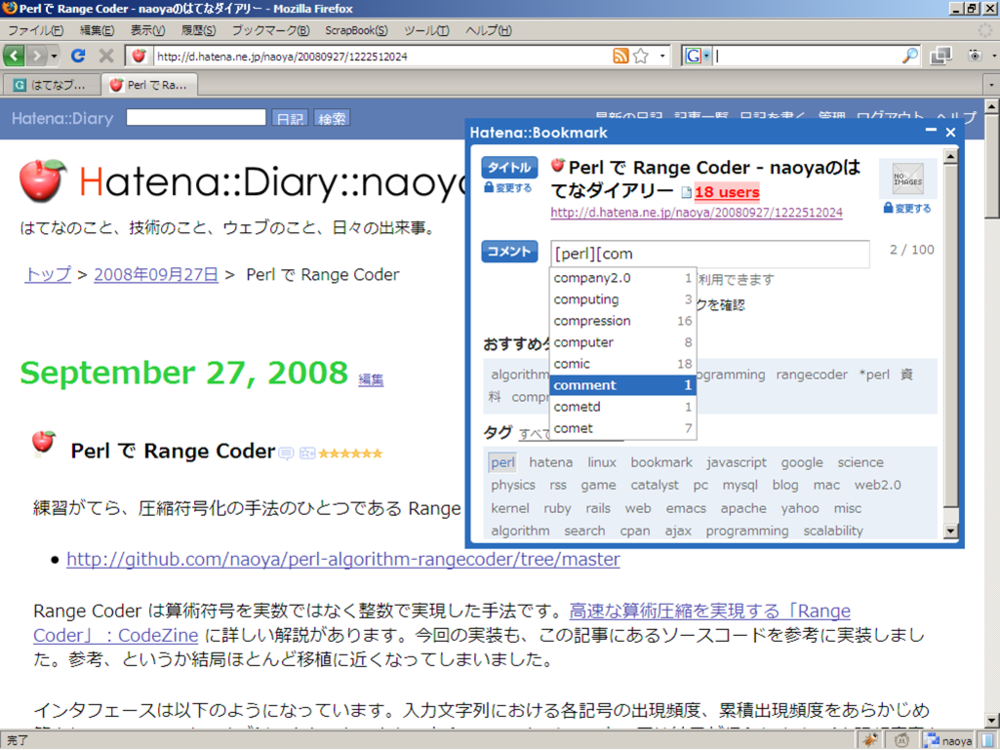
Task: Choose comic from the autocomplete list
Action: tap(622, 364)
